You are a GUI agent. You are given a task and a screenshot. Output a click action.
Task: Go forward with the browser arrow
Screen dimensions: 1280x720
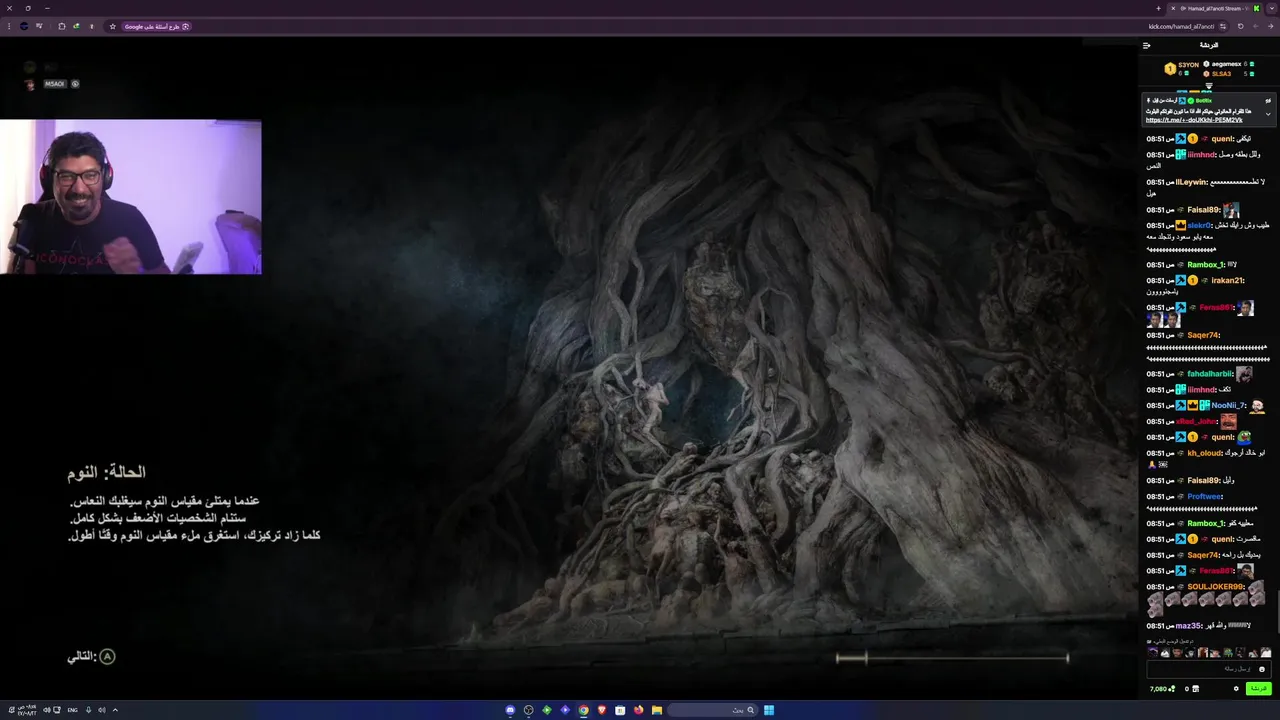[1256, 26]
